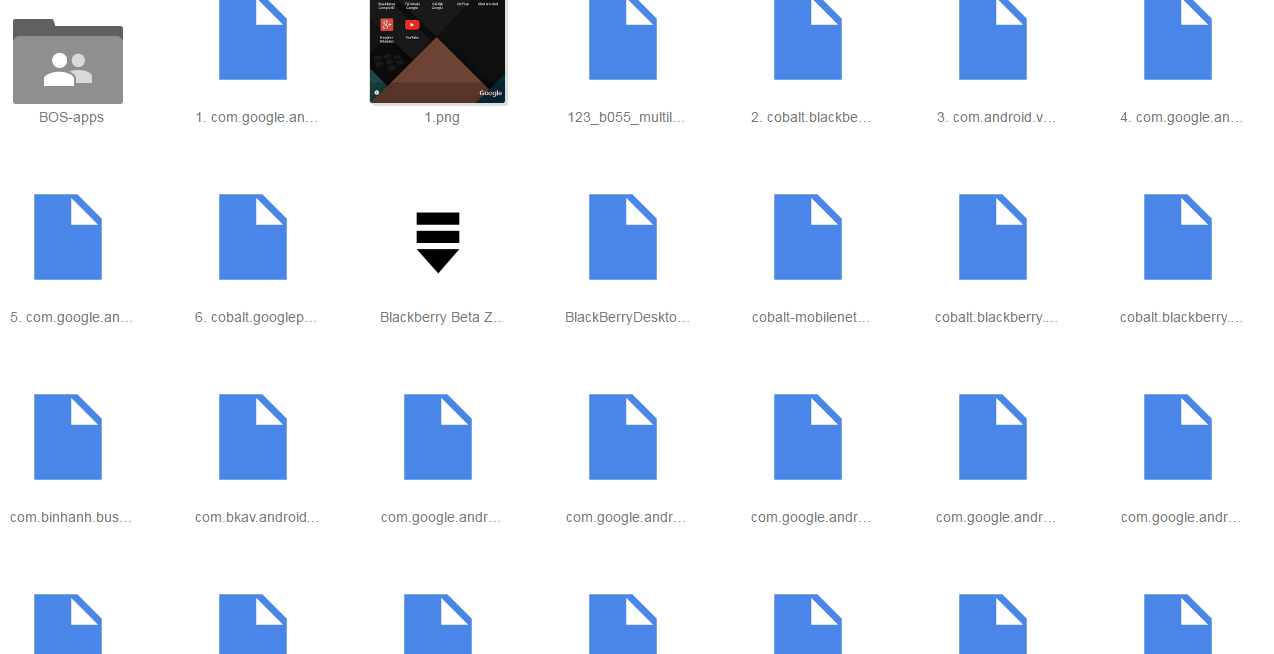Select the "3. com.android.v…" file icon
The width and height of the screenshot is (1274, 654).
click(x=993, y=40)
